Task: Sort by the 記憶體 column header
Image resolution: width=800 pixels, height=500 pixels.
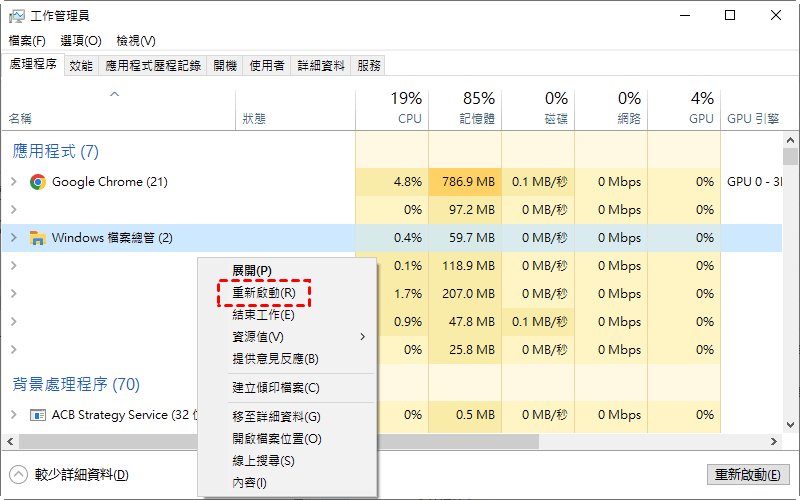Action: point(465,109)
